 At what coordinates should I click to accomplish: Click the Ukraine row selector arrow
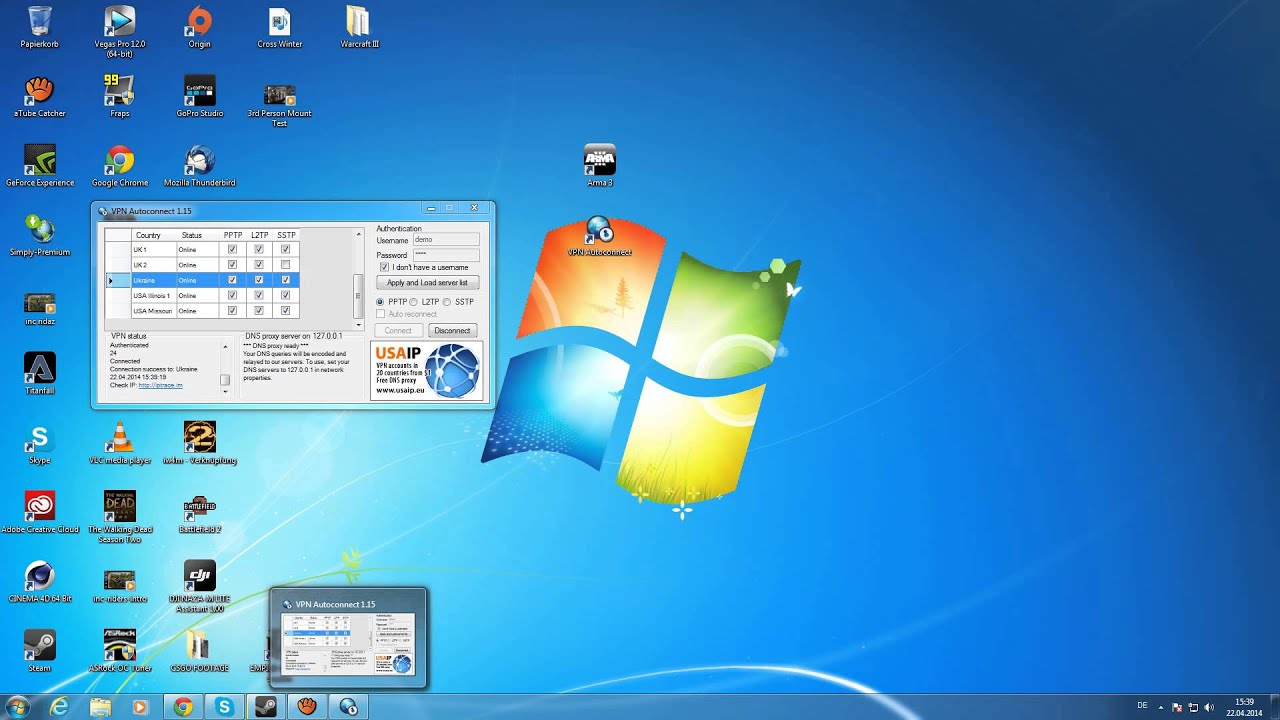(x=111, y=281)
